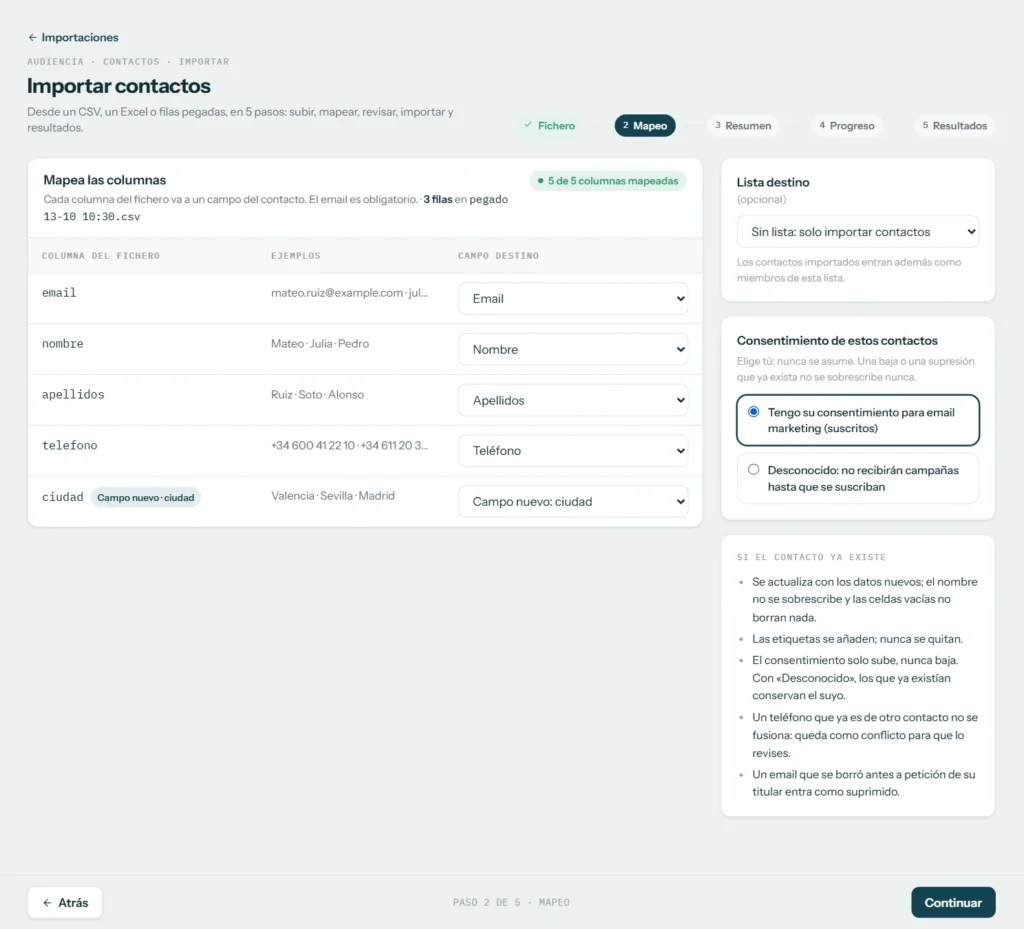Open the Nombre destination field dropdown
Screen dimensions: 1024x929
click(x=573, y=349)
